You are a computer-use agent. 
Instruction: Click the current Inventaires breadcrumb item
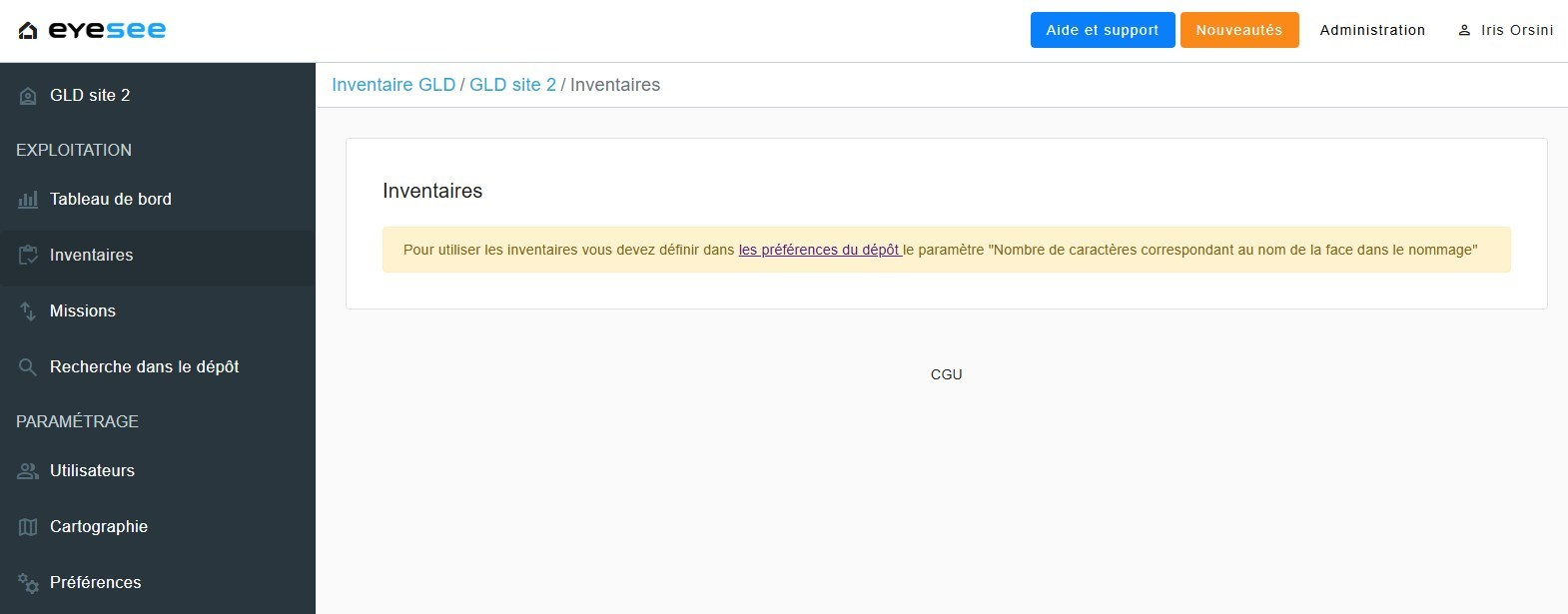click(614, 85)
